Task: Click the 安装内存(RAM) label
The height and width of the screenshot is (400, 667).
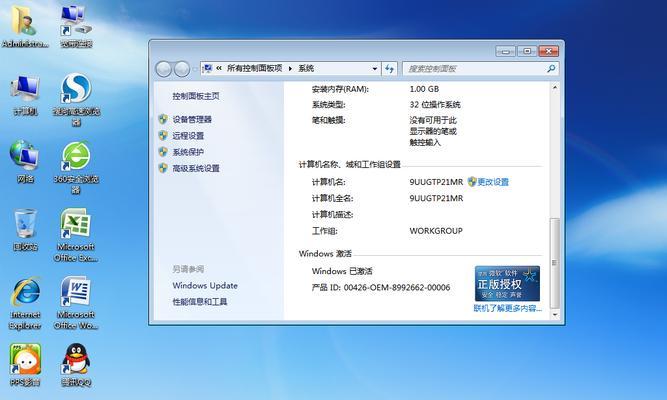Action: coord(340,89)
